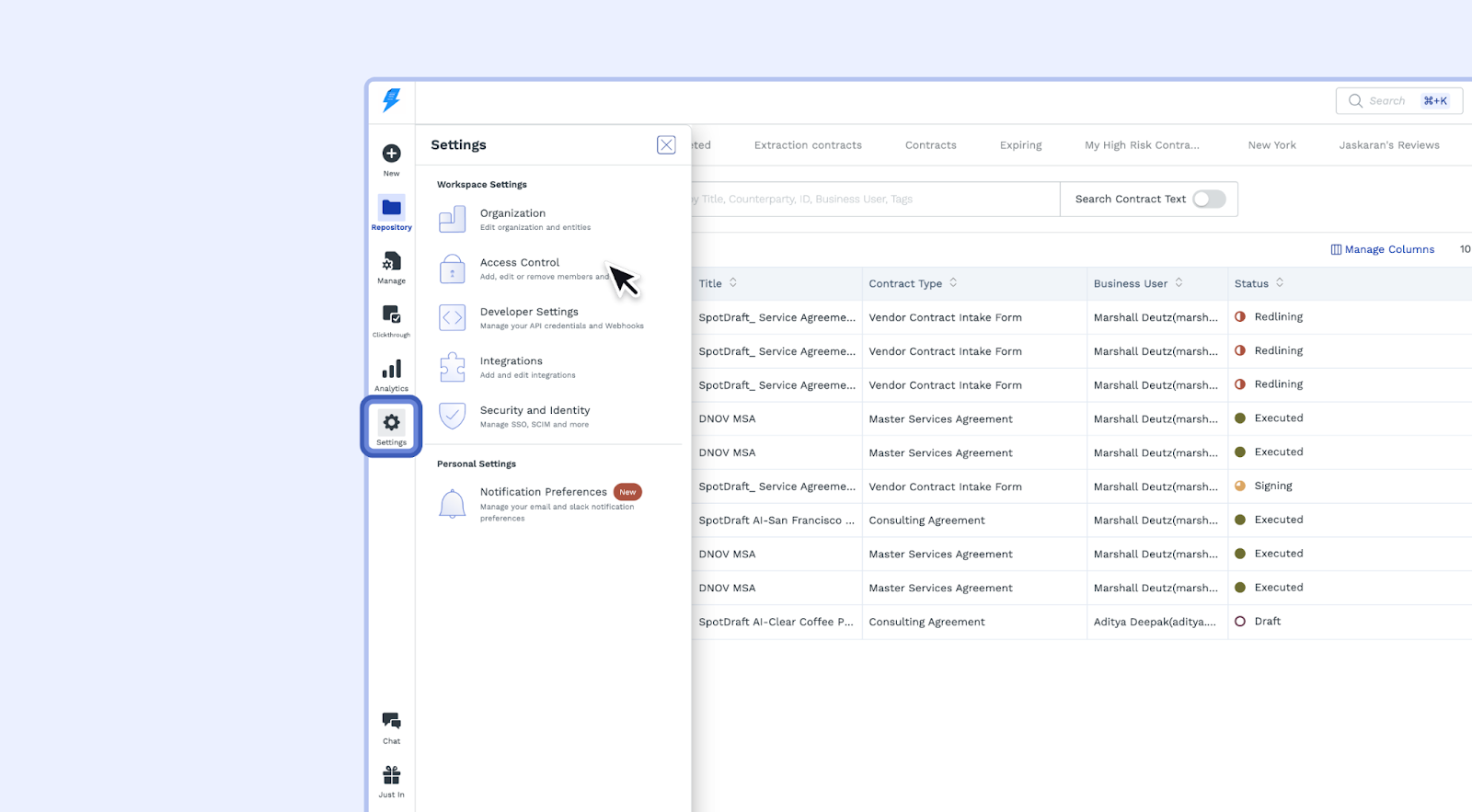Toggle Search Contract Text switch
Screen dimensions: 1472x812
pyautogui.click(x=1208, y=200)
